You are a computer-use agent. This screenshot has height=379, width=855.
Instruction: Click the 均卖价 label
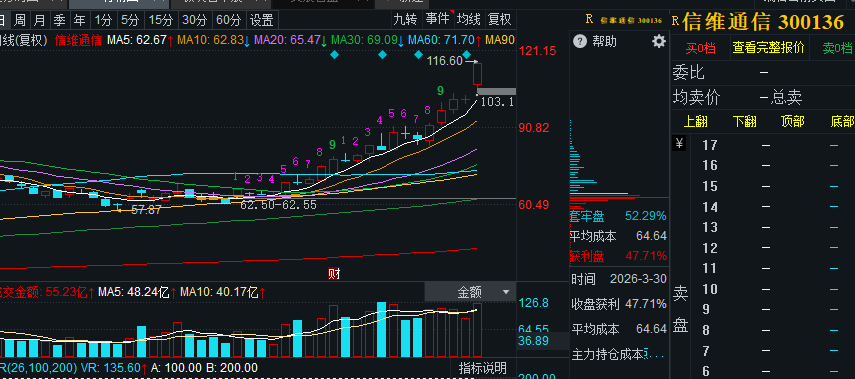coord(696,98)
